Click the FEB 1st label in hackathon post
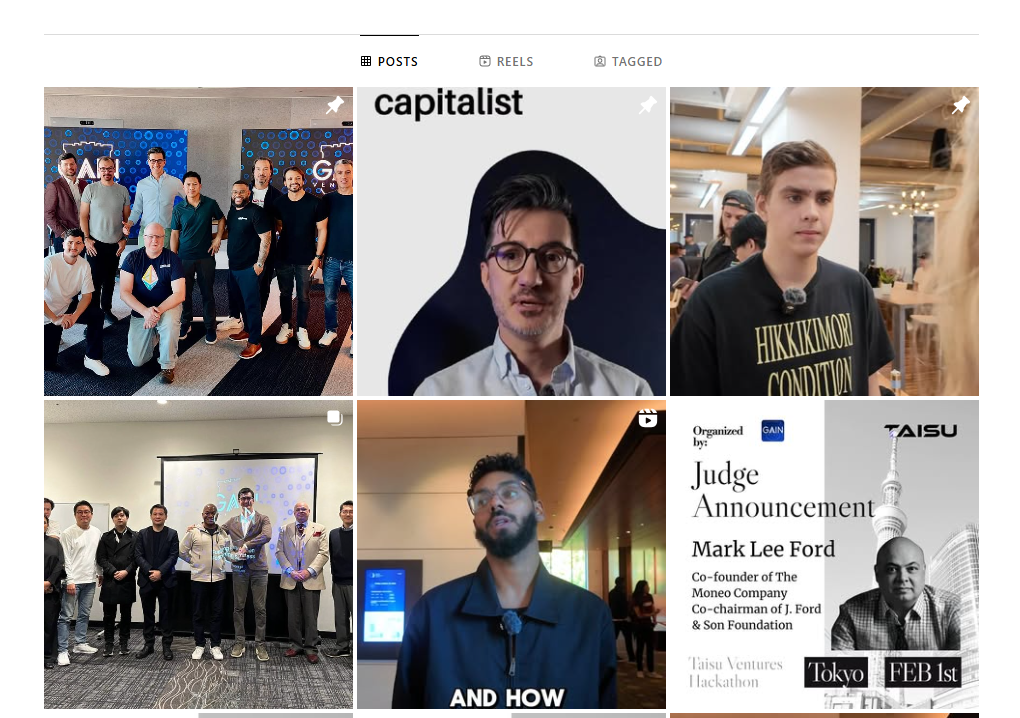Viewport: 1020px width, 718px height. [922, 672]
